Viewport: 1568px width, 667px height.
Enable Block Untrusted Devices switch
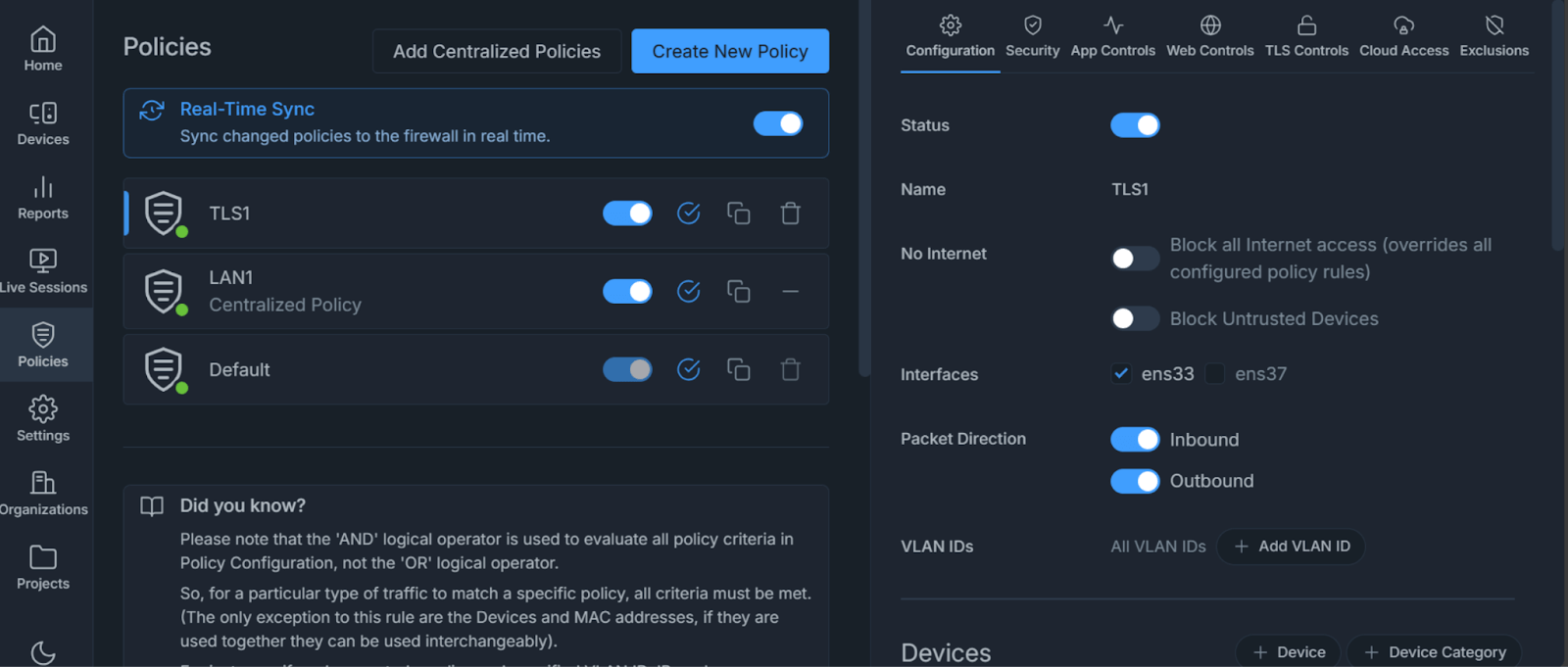coord(1135,318)
